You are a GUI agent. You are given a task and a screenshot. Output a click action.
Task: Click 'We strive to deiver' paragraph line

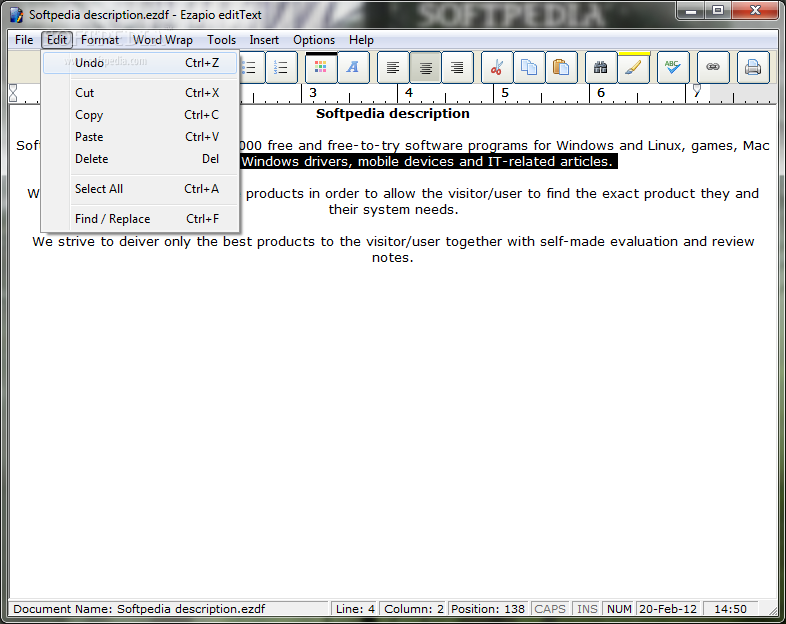[393, 242]
